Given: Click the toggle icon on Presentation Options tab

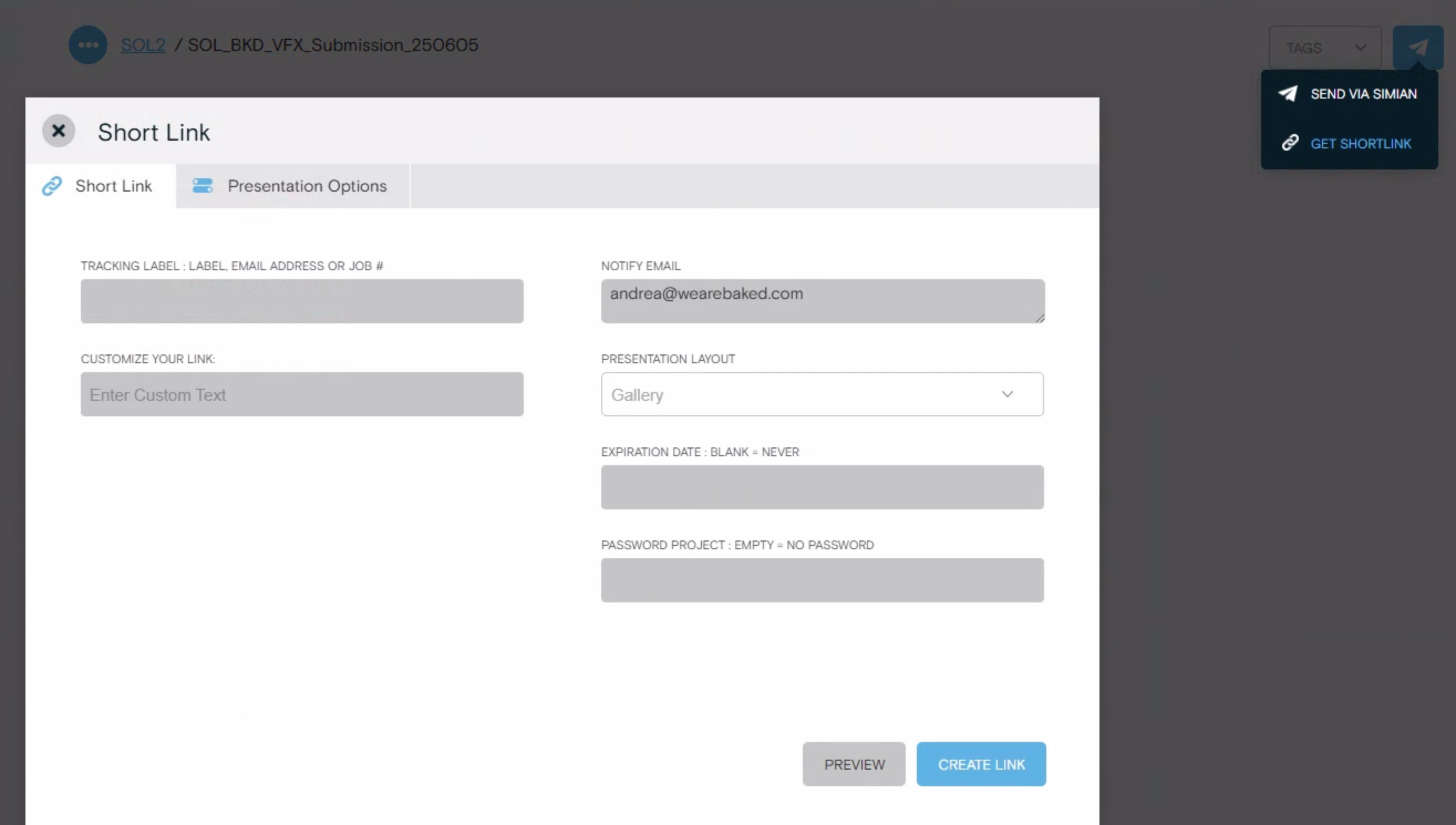Looking at the screenshot, I should pos(202,186).
